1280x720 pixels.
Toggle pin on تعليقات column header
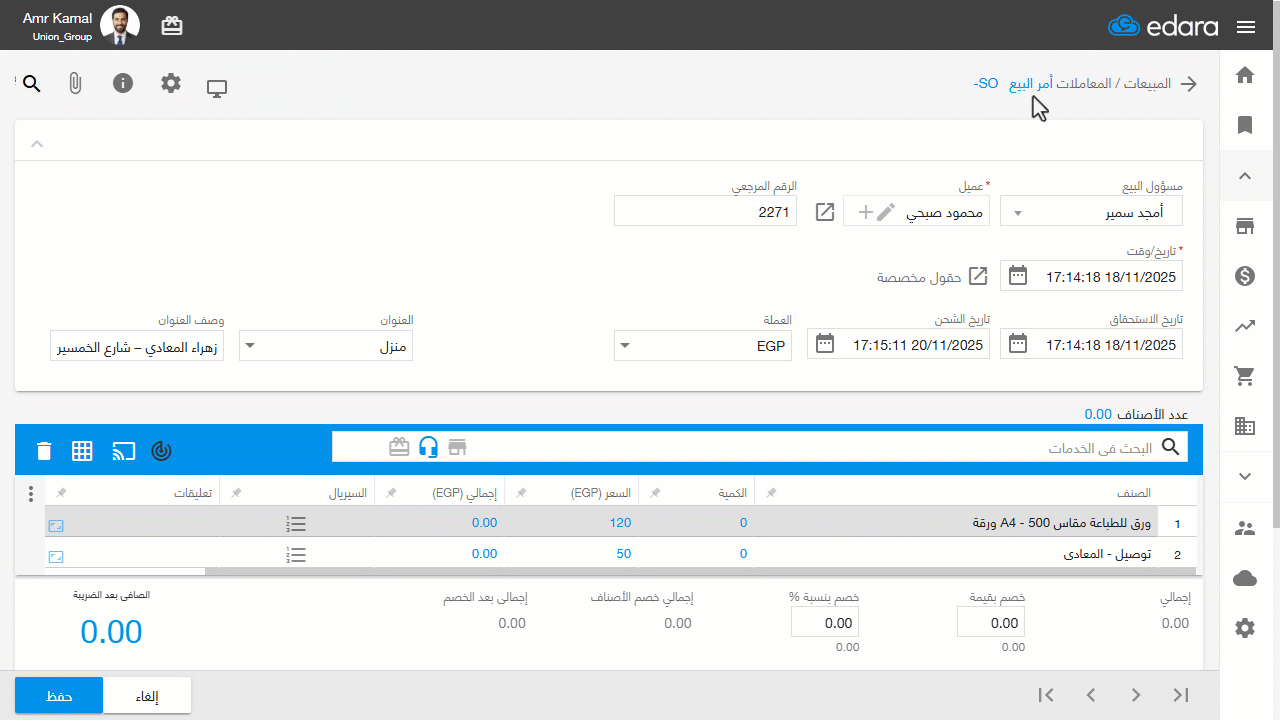[62, 493]
